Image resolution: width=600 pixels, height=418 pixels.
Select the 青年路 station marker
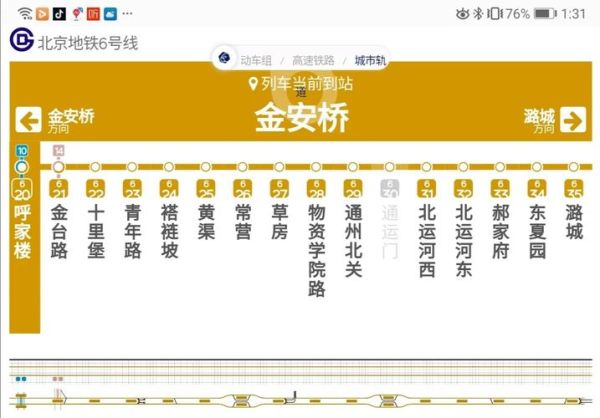[132, 167]
